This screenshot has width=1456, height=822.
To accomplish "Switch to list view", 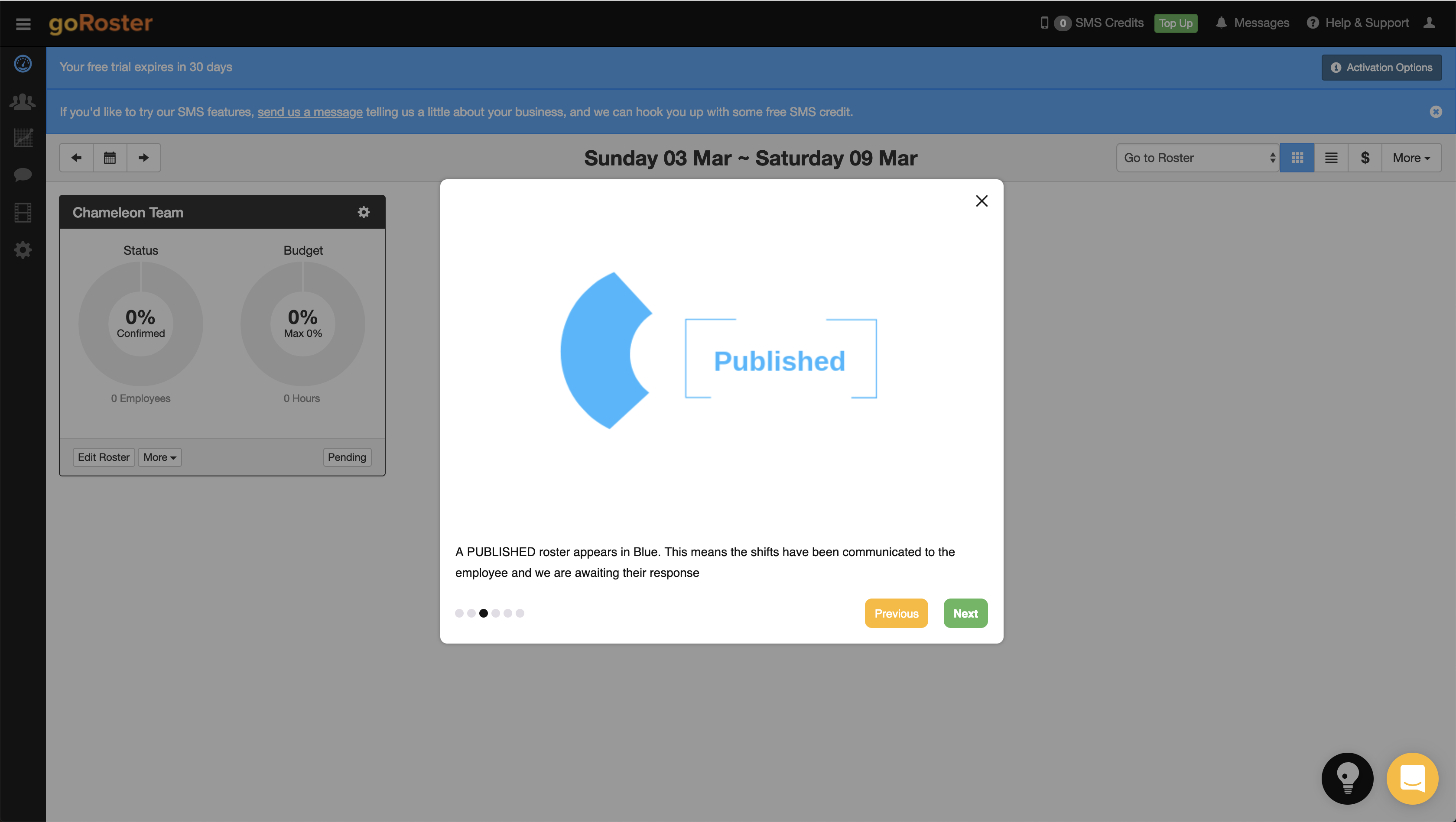I will click(1331, 158).
